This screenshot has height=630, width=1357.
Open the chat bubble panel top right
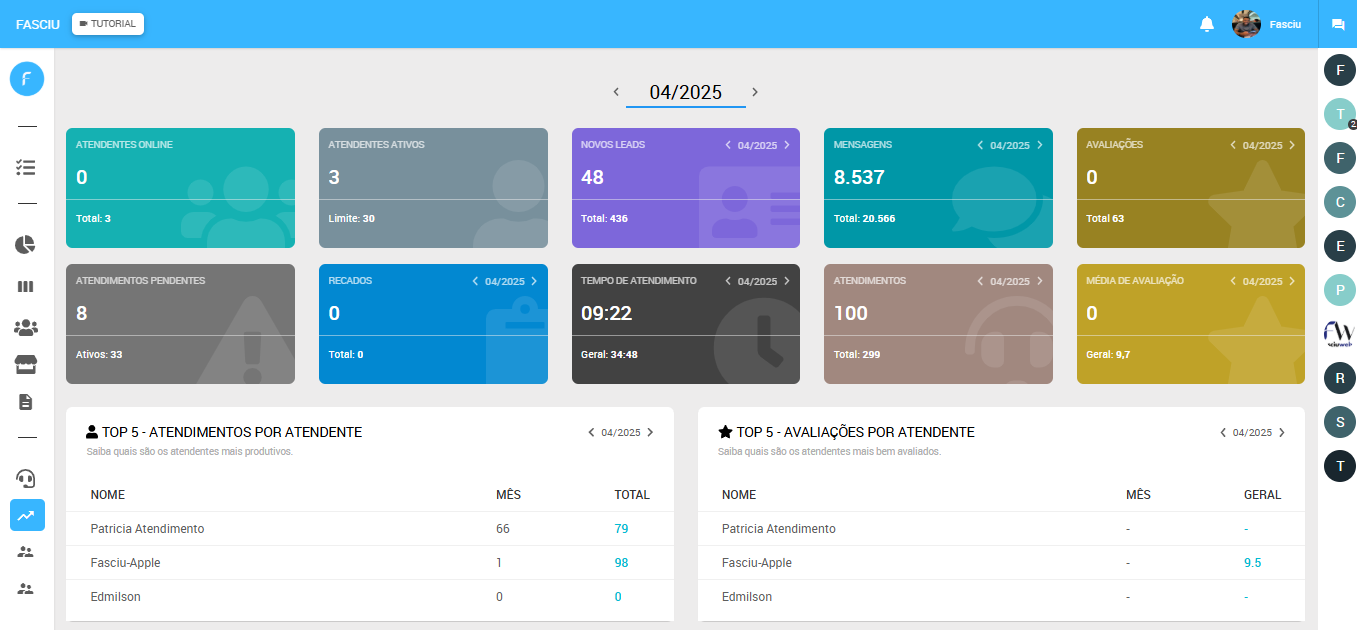pyautogui.click(x=1340, y=24)
